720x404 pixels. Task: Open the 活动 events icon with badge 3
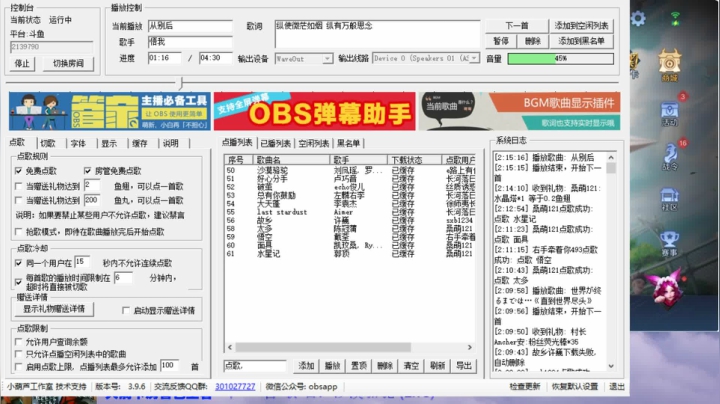[669, 112]
